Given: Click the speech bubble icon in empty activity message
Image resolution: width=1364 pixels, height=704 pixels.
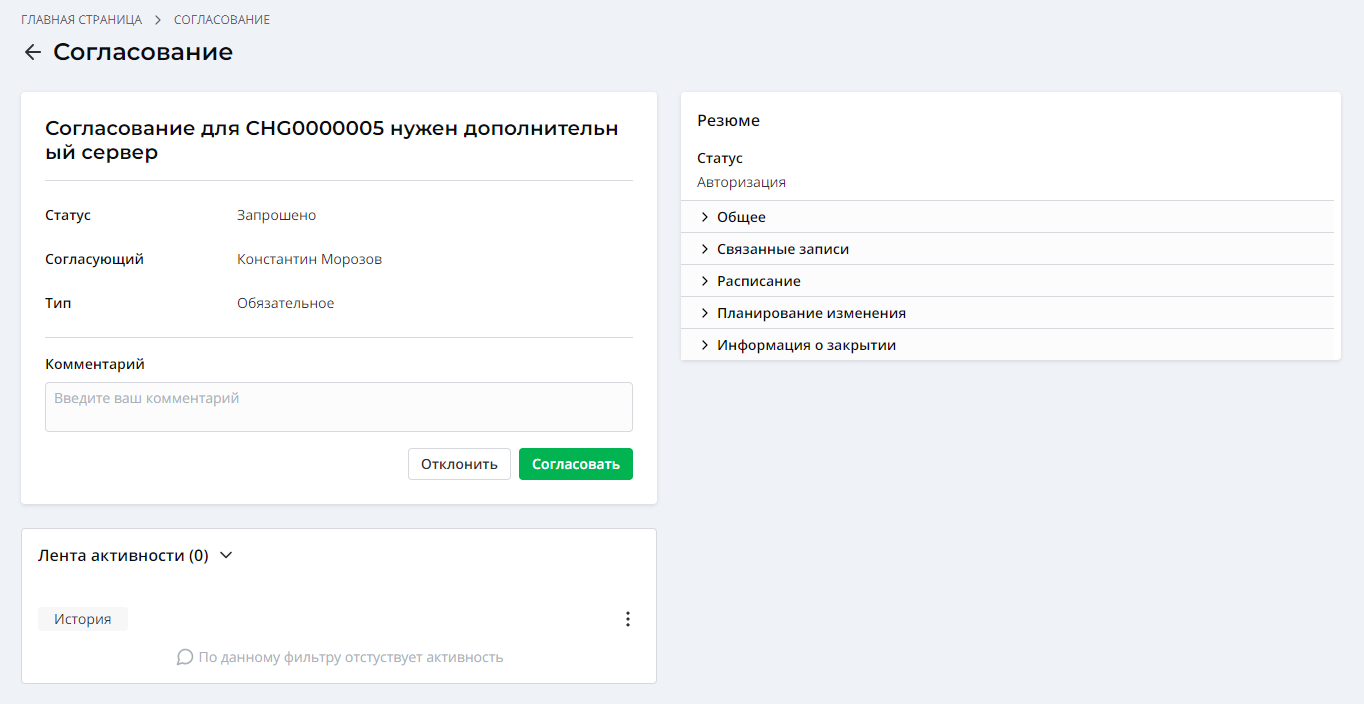Looking at the screenshot, I should 184,657.
